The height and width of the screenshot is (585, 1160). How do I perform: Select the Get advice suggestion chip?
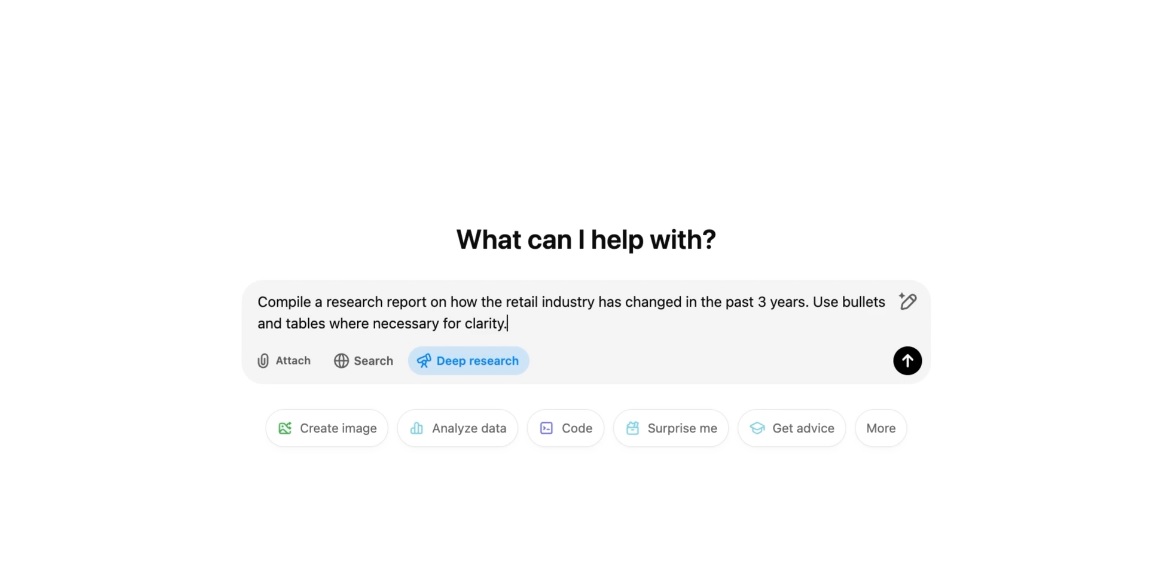coord(792,428)
